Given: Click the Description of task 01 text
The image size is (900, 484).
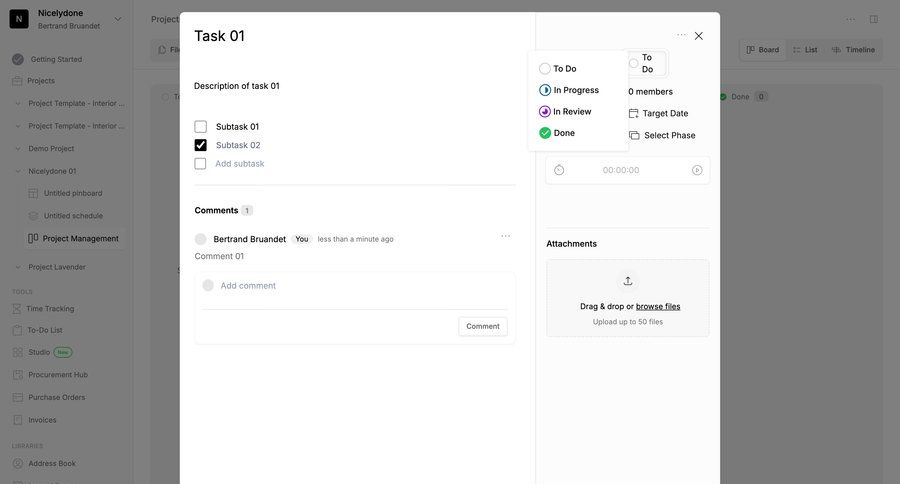Looking at the screenshot, I should click(236, 86).
